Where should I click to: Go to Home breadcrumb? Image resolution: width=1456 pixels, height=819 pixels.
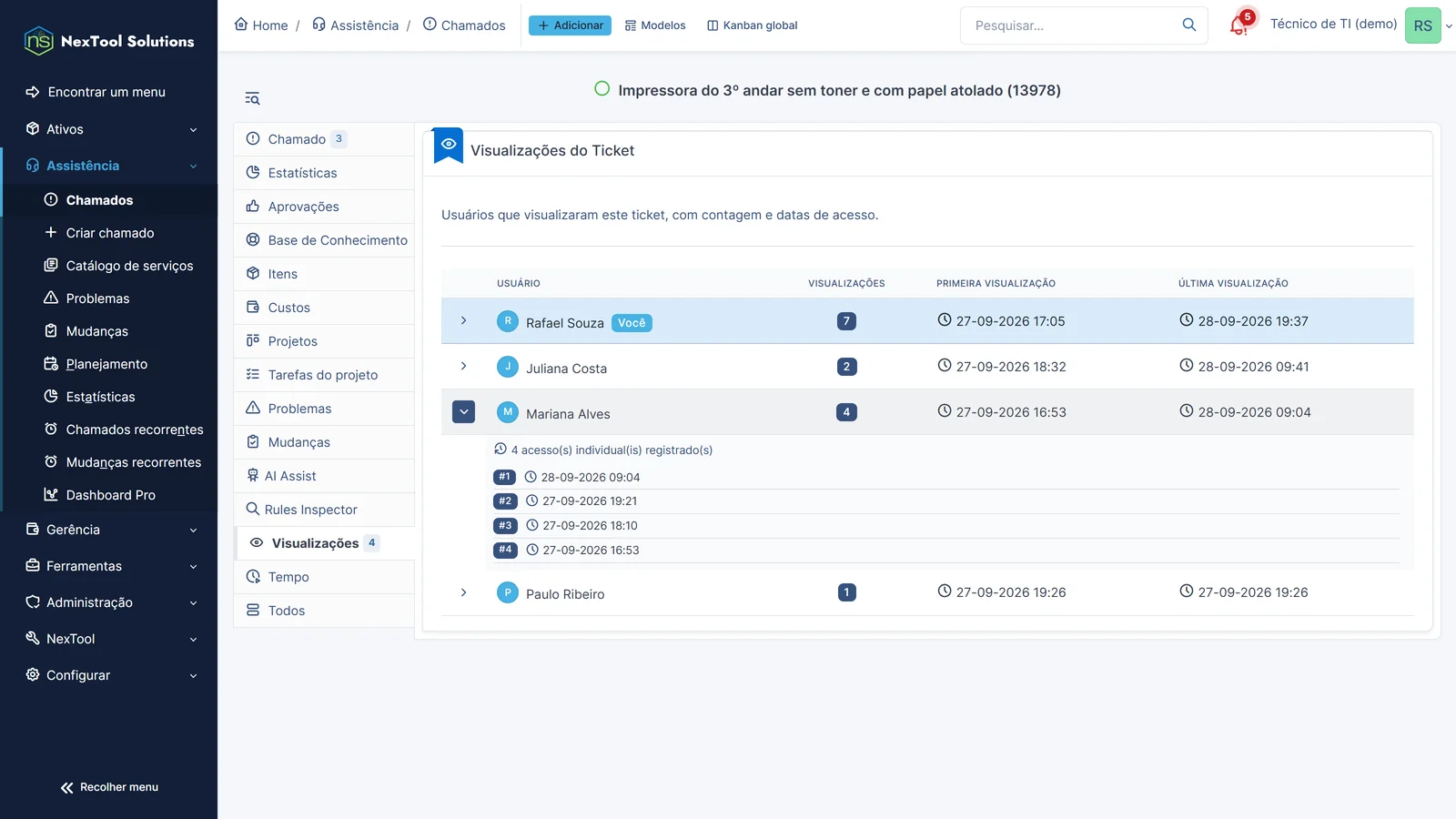point(261,25)
